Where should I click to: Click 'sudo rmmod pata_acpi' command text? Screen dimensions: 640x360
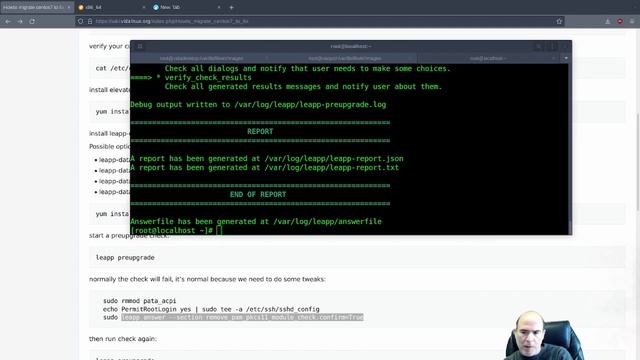click(140, 301)
